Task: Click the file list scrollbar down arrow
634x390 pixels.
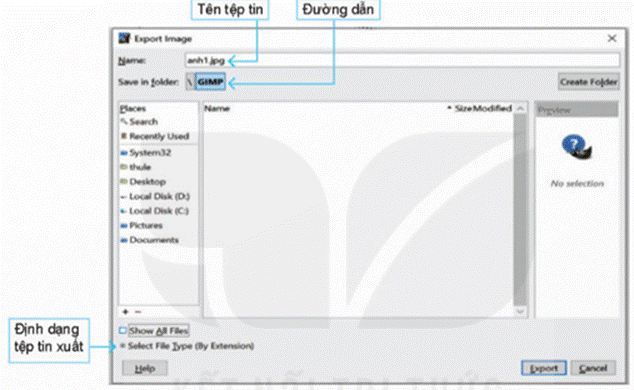Action: point(520,312)
